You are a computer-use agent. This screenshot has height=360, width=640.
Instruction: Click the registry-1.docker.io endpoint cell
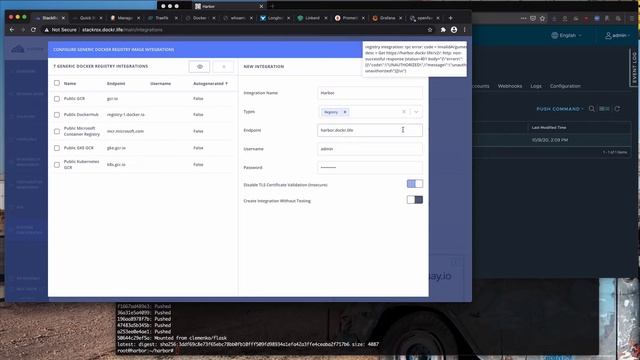point(126,115)
